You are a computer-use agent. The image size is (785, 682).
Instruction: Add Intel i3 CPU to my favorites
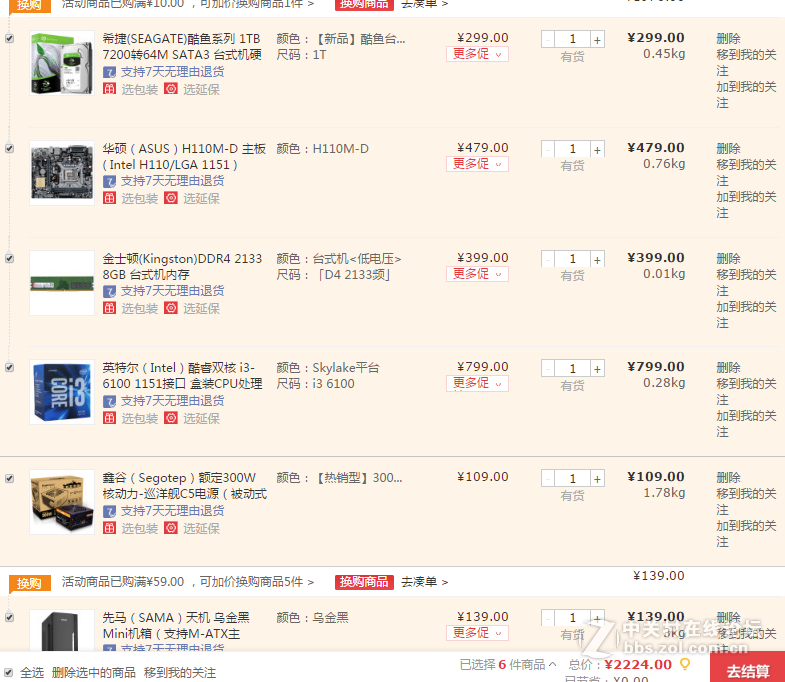746,424
